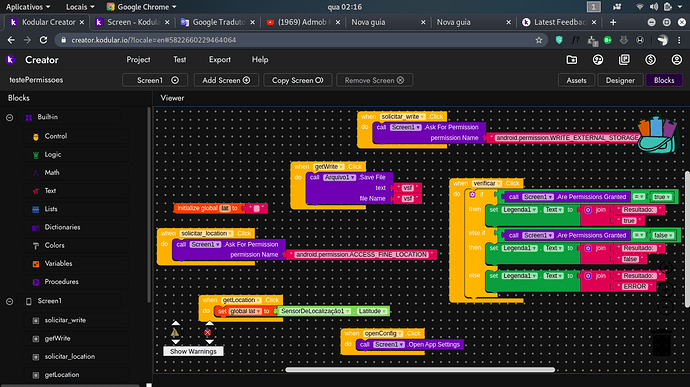
Task: Reload the page in Chrome
Action: pos(43,40)
